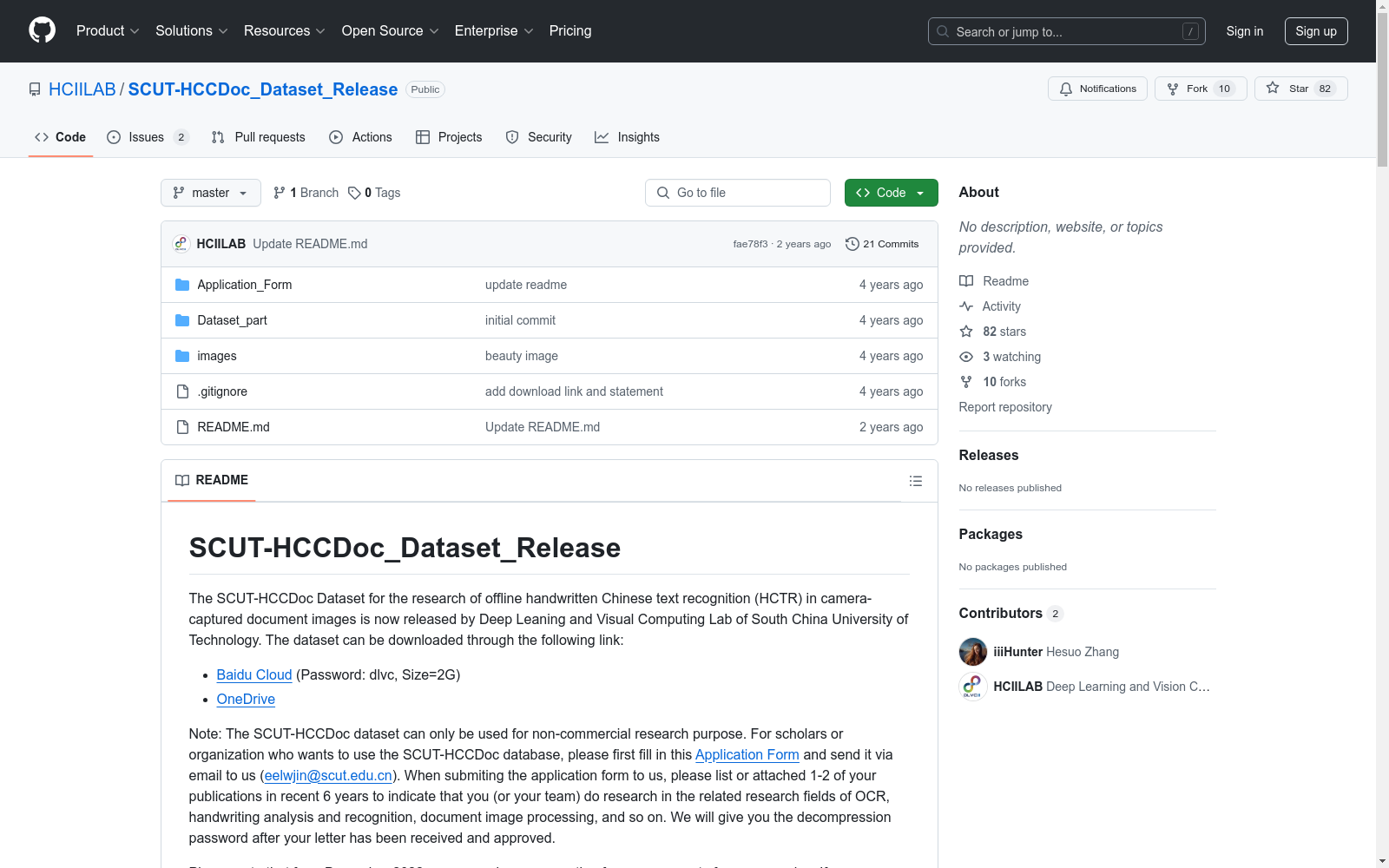This screenshot has height=868, width=1389.
Task: Open README outline list icon
Action: point(915,481)
